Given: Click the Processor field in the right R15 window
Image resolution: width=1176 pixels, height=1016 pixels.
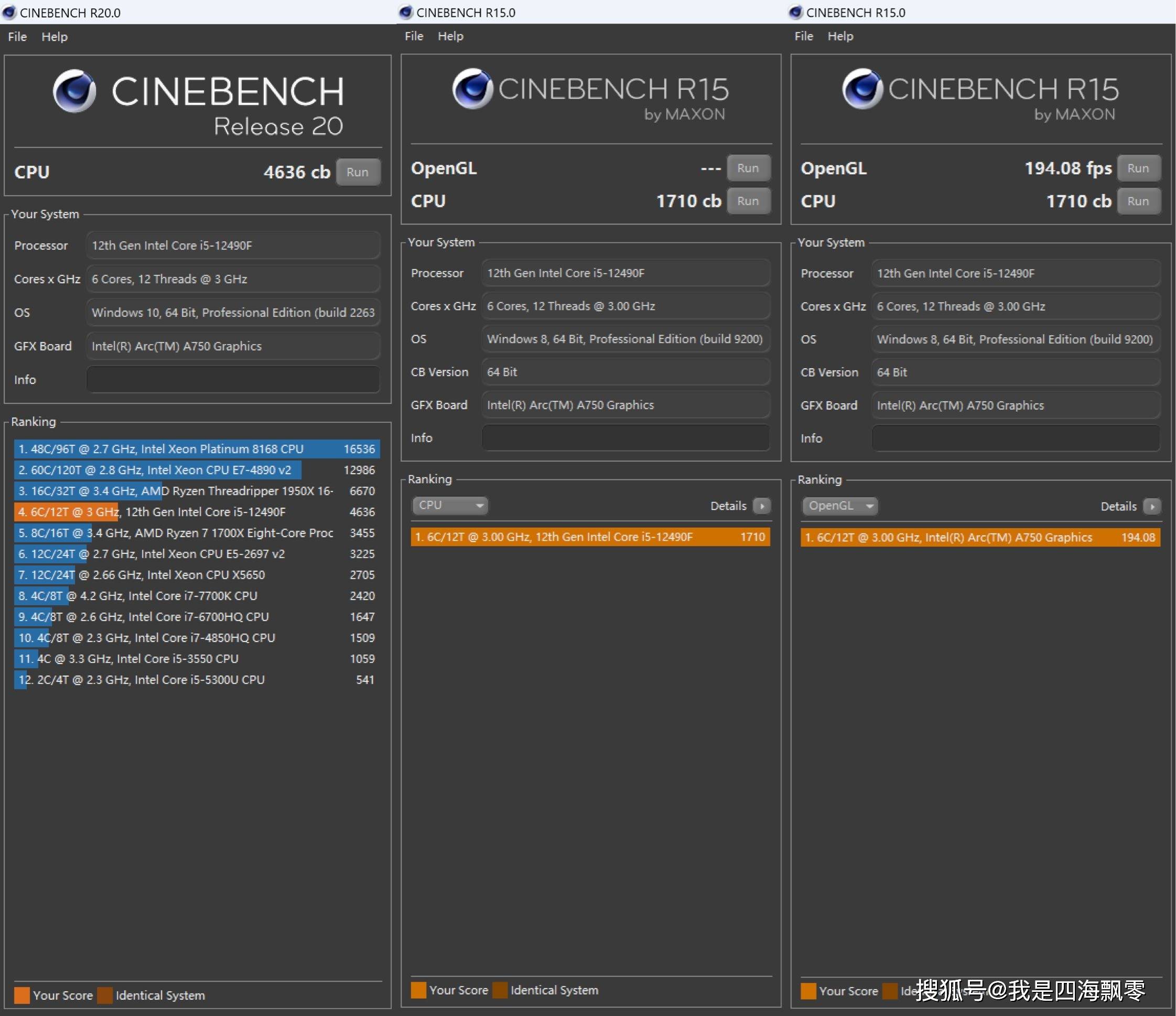Looking at the screenshot, I should (x=1016, y=274).
